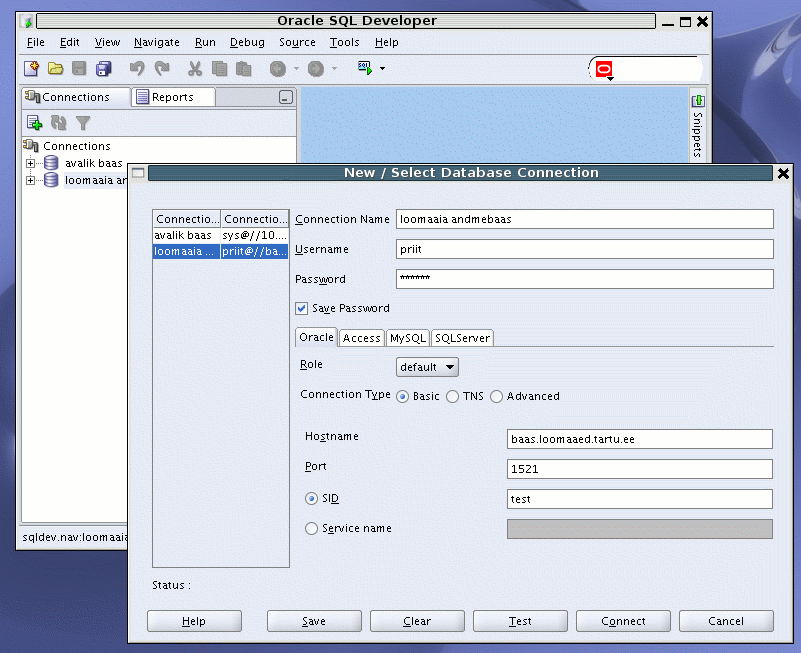
Task: Click the dialog window menu icon
Action: pyautogui.click(x=138, y=173)
